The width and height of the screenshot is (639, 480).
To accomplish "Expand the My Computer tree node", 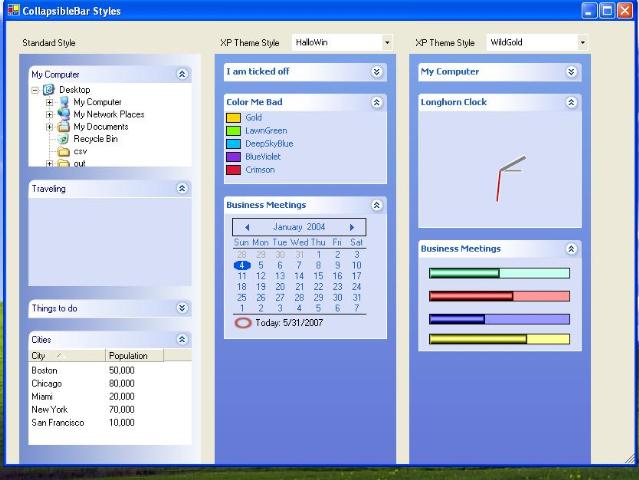I will pos(49,102).
